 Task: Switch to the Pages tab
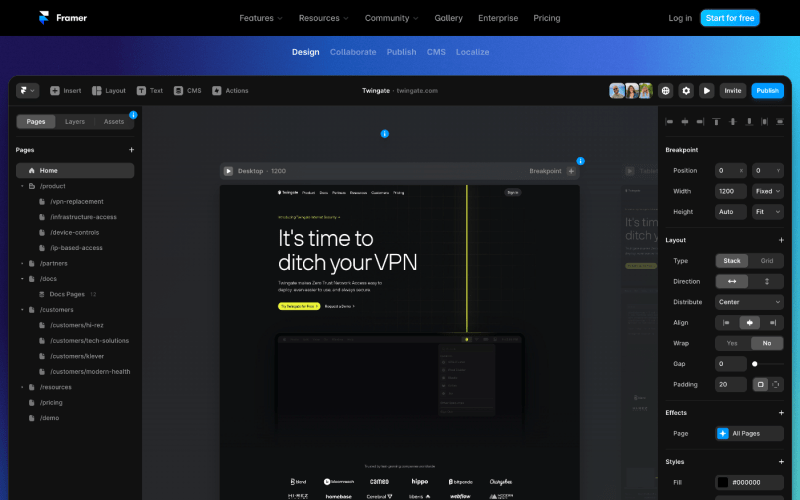pyautogui.click(x=36, y=121)
